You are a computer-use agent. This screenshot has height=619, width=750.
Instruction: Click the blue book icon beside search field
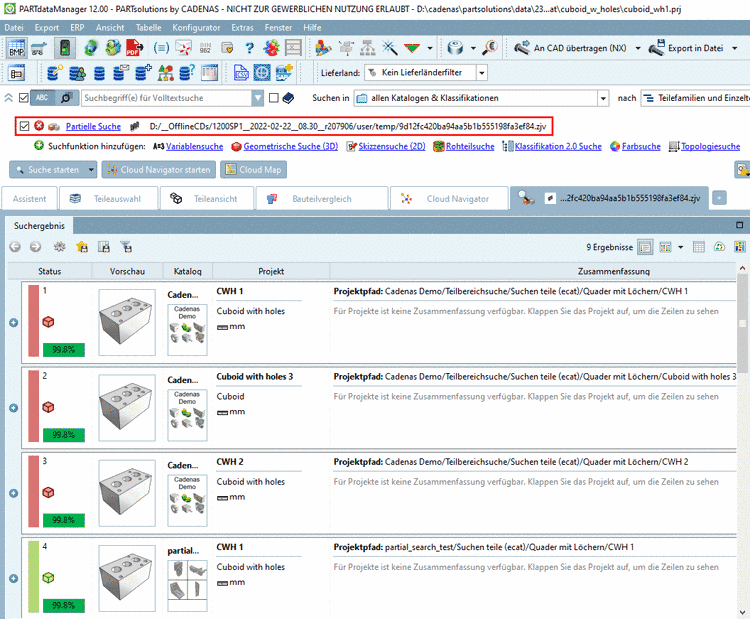coord(288,98)
